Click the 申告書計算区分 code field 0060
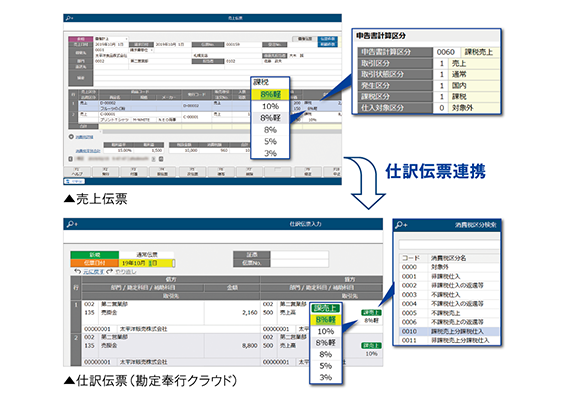Screen dimensions: 575x401 pos(446,52)
